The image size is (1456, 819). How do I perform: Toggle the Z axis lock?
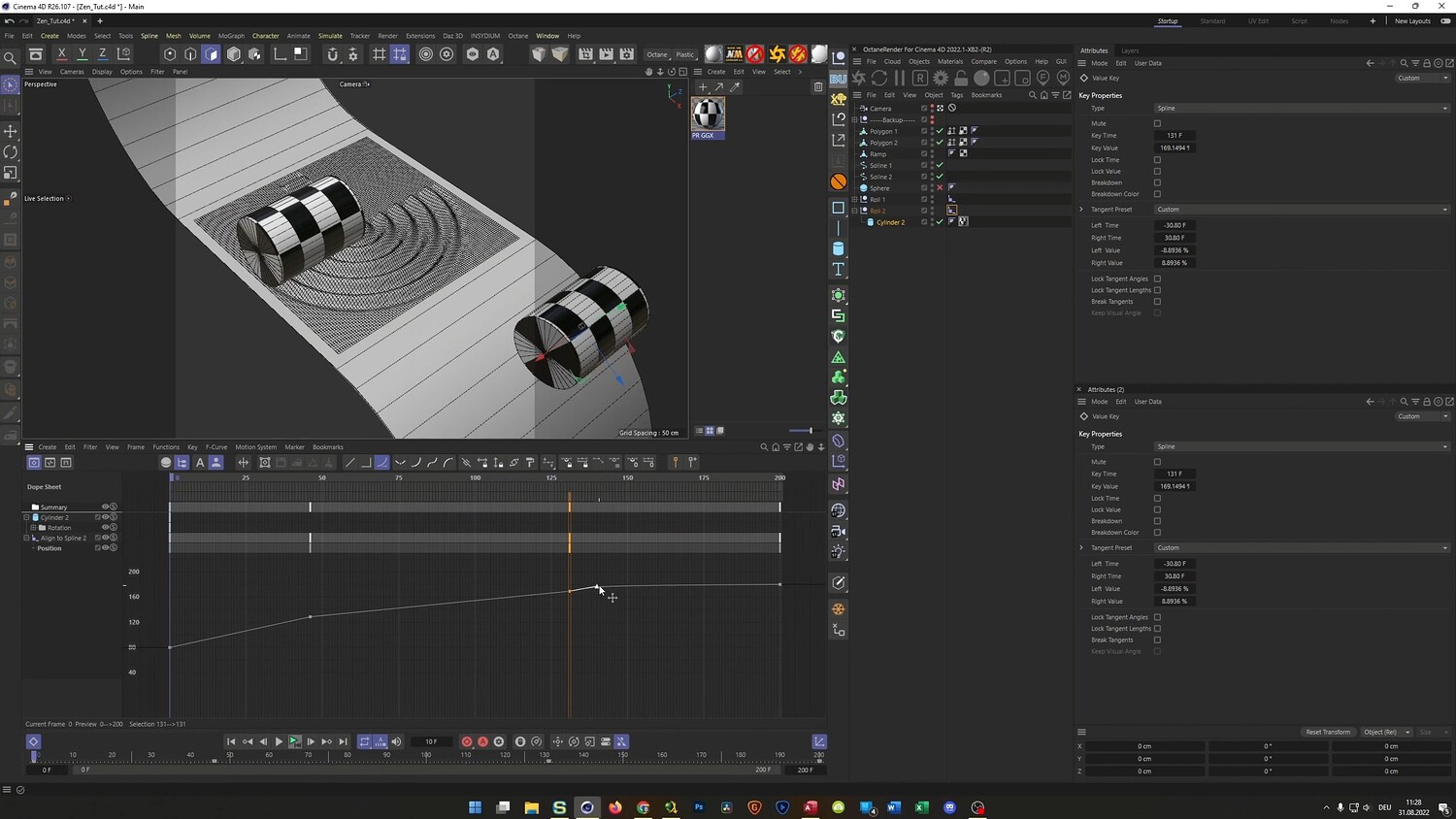(102, 54)
